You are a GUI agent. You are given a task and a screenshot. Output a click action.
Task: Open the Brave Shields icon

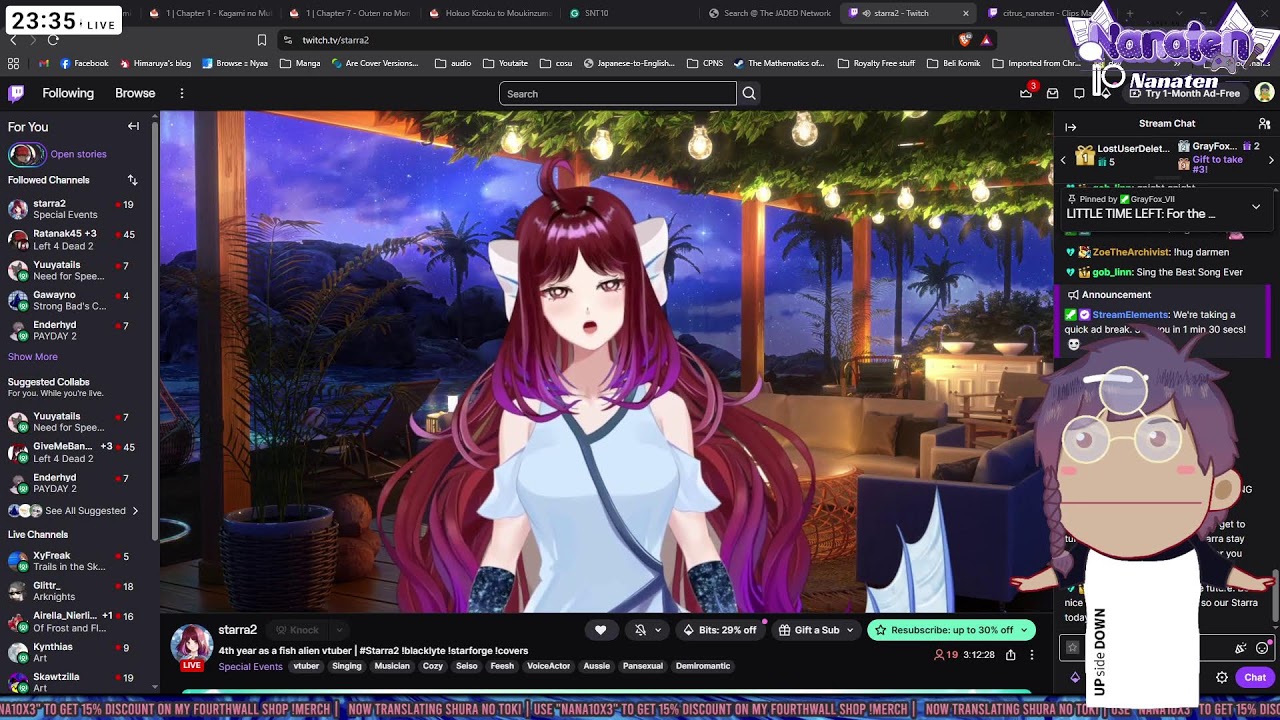(965, 40)
